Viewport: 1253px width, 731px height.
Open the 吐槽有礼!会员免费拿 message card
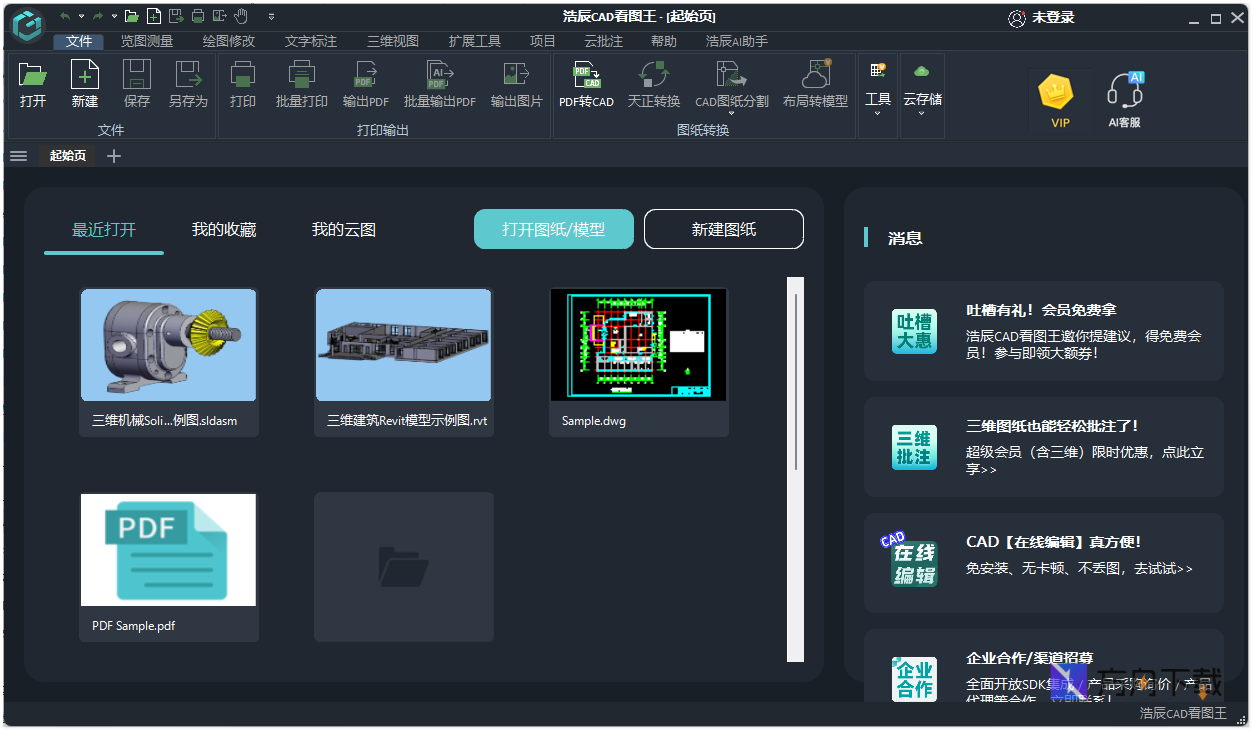pos(1044,331)
